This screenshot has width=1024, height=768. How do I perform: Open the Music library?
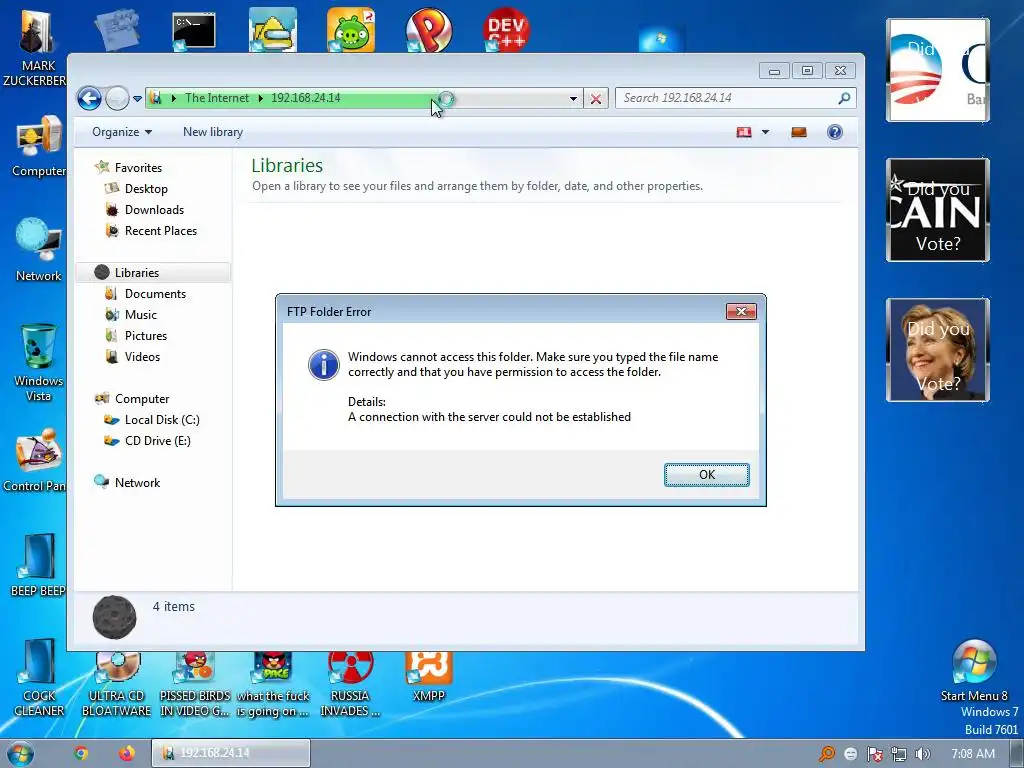141,315
